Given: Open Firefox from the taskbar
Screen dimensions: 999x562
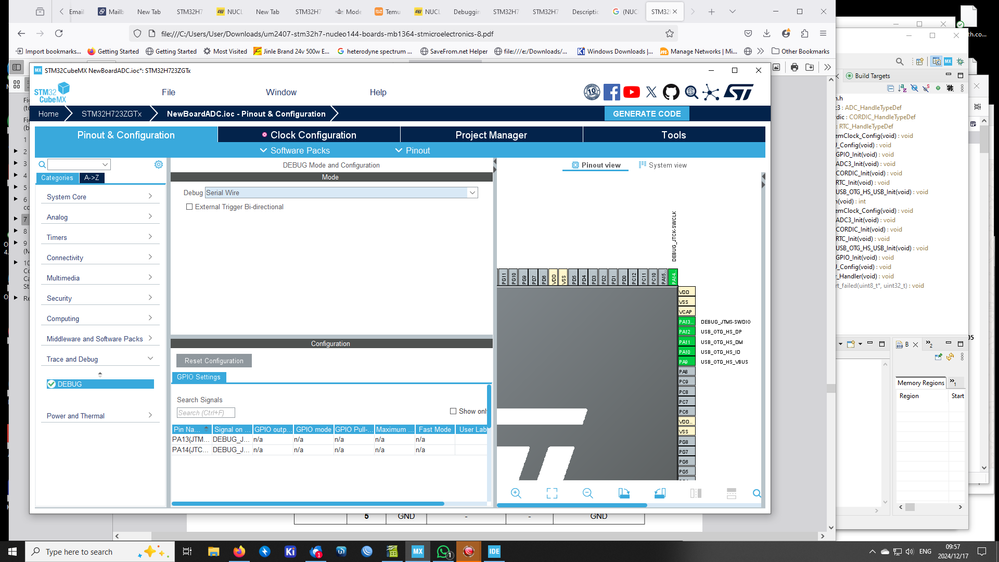Looking at the screenshot, I should click(x=239, y=551).
